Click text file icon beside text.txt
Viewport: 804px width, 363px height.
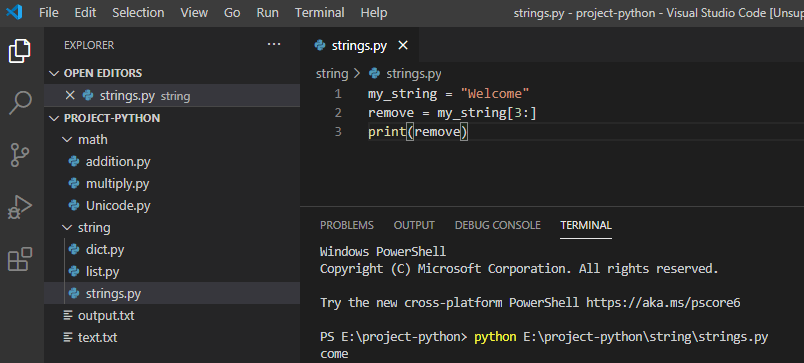click(68, 337)
